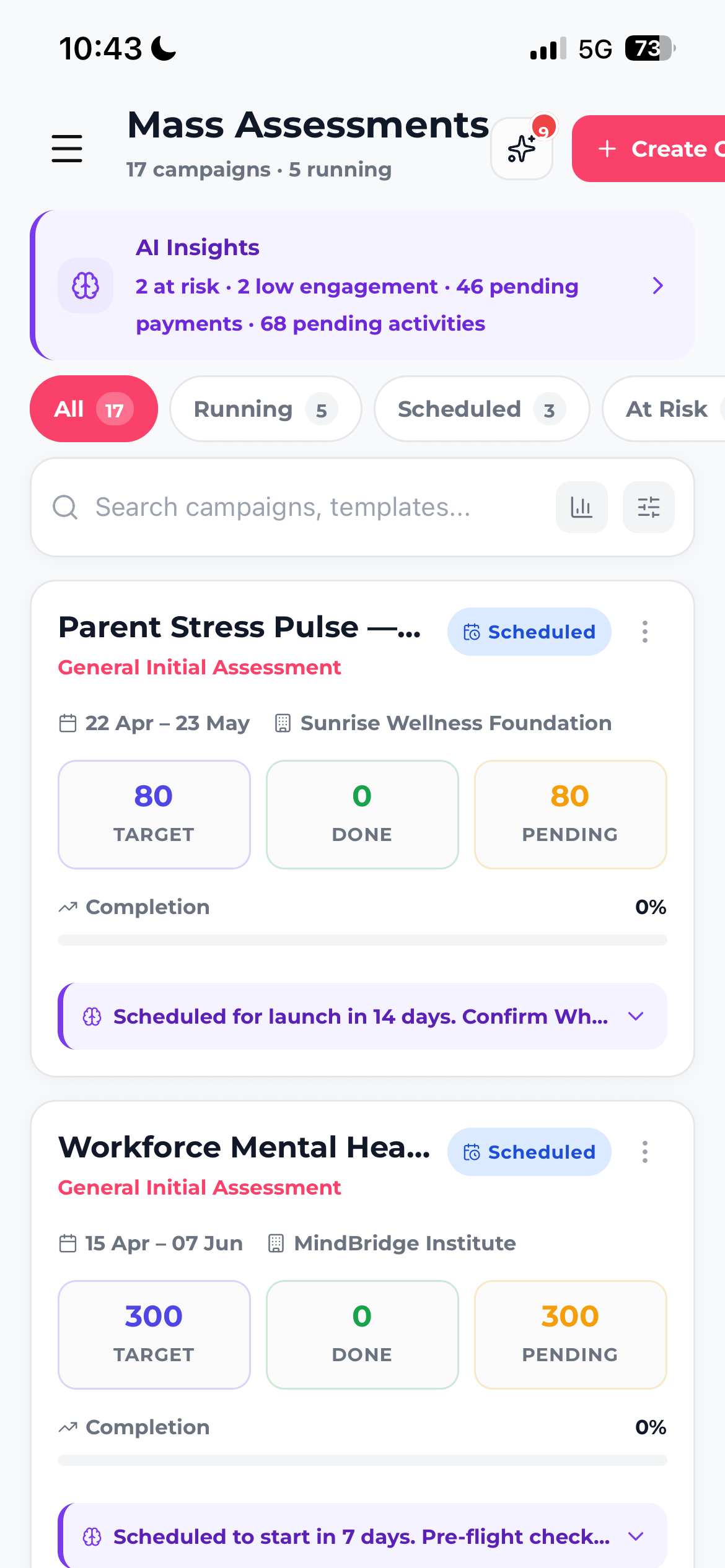
Task: Select the All campaigns filter
Action: (94, 409)
